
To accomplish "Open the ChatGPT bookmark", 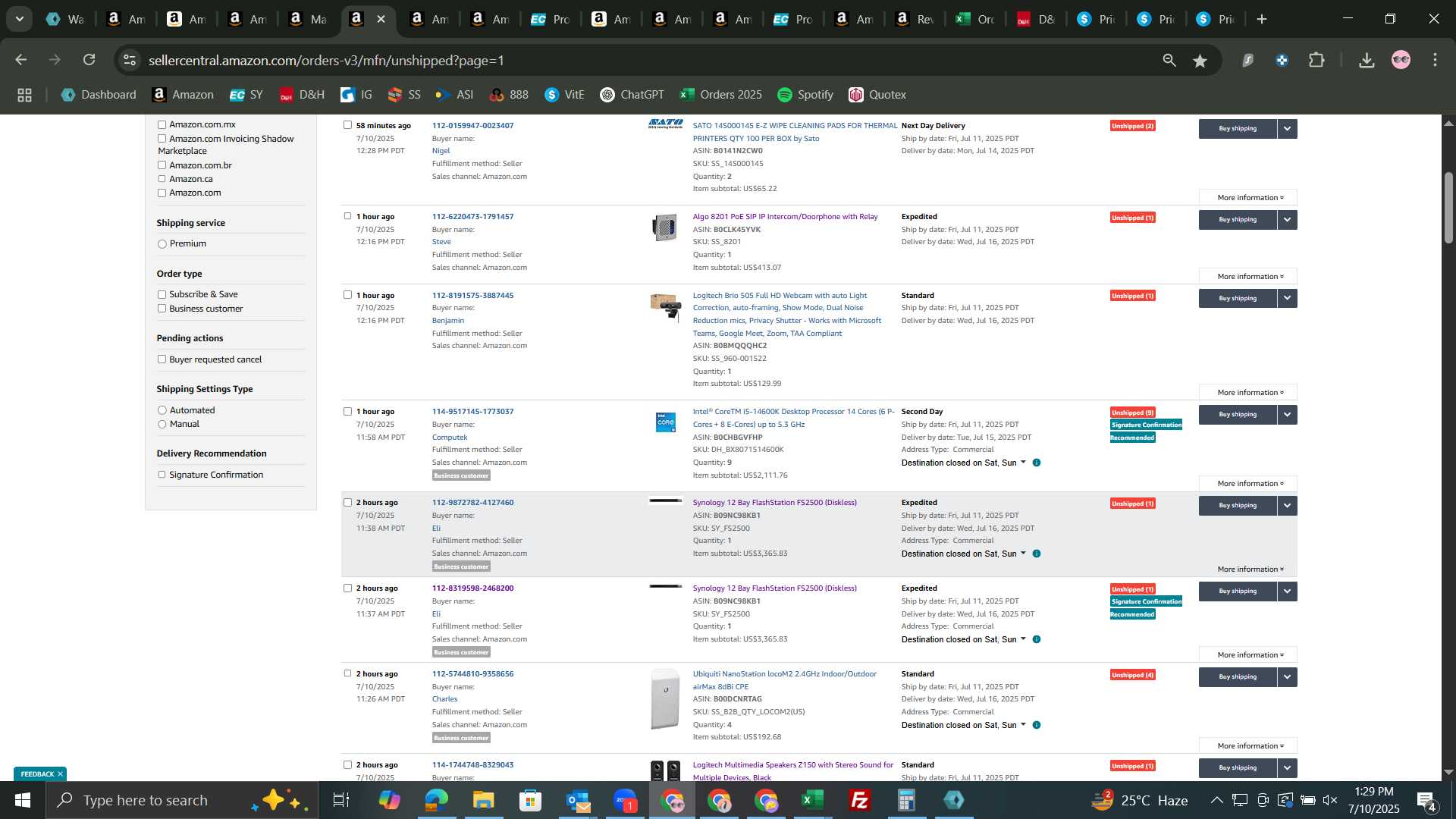I will [x=632, y=95].
